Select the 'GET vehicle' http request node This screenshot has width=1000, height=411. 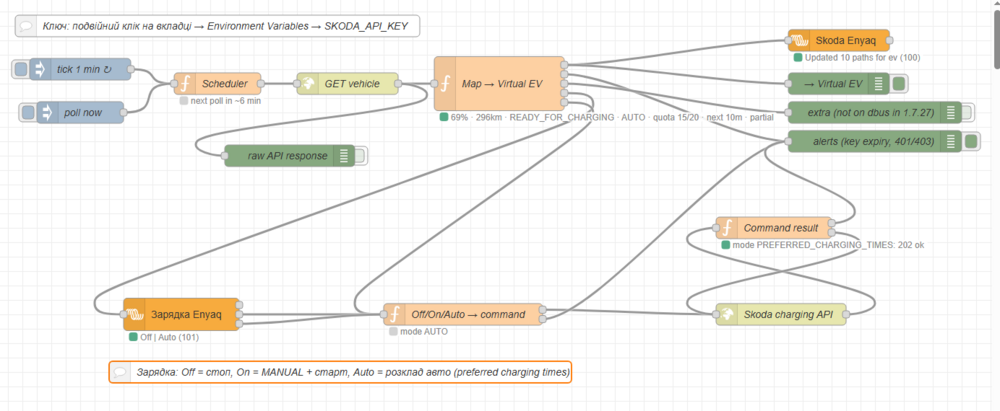(x=348, y=84)
